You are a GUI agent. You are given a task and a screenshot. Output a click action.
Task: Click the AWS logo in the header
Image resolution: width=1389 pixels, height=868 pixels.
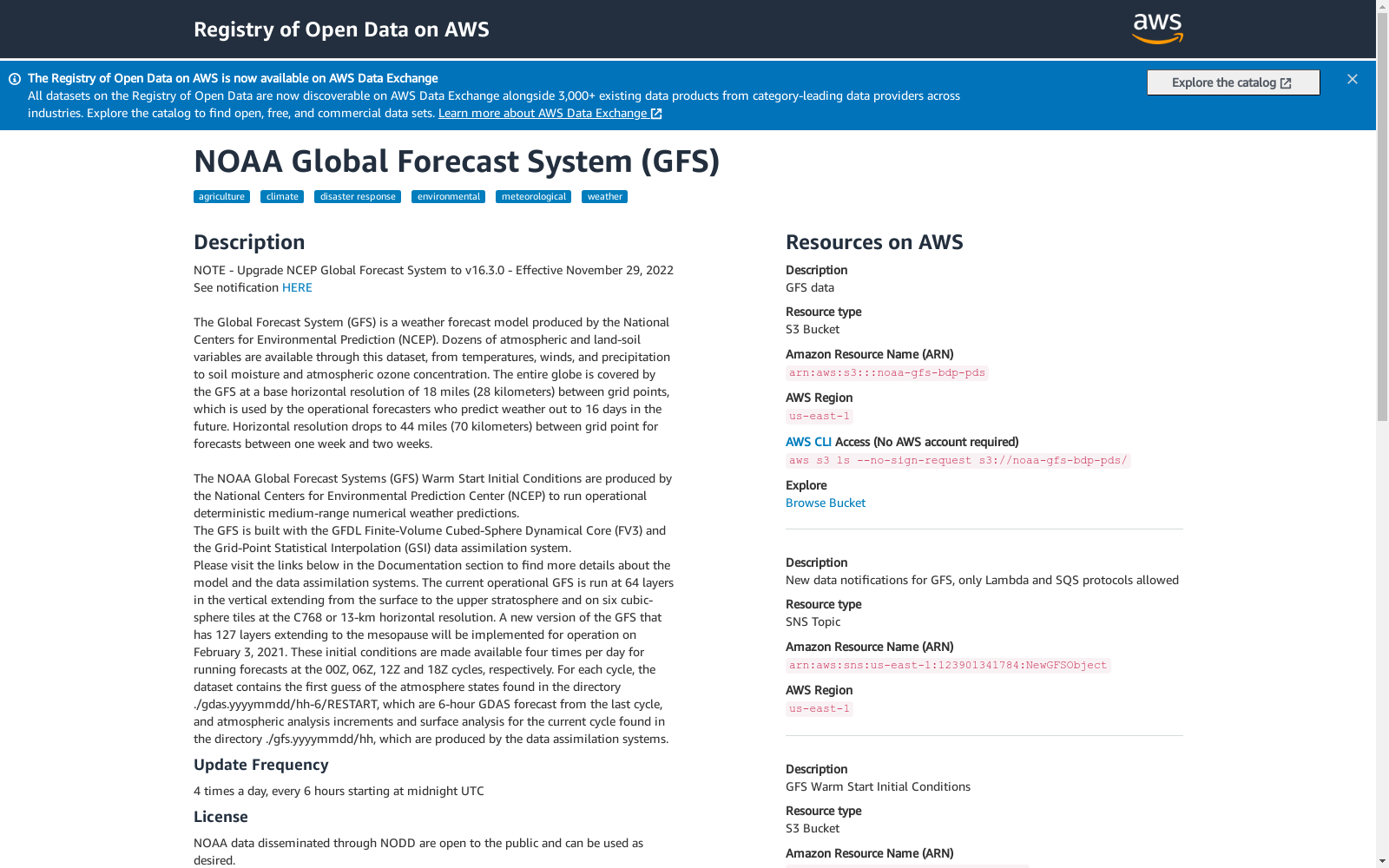coord(1157,29)
